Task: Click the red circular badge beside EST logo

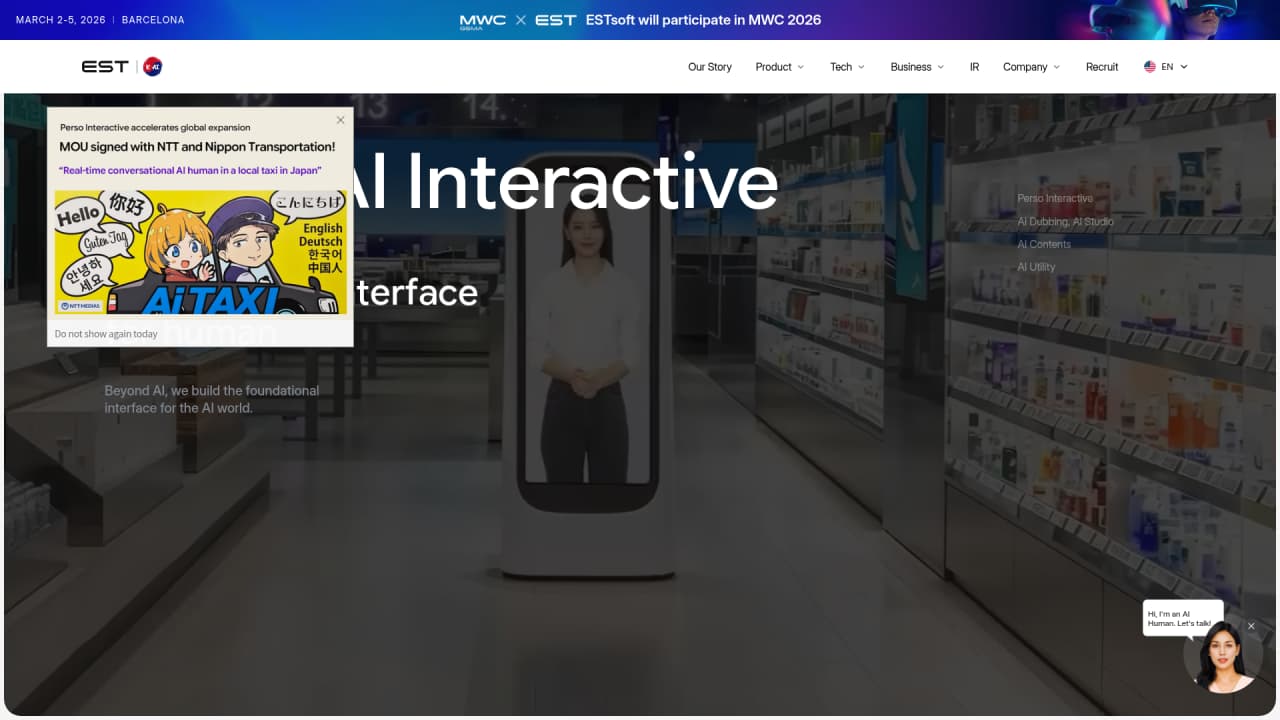Action: (x=153, y=67)
